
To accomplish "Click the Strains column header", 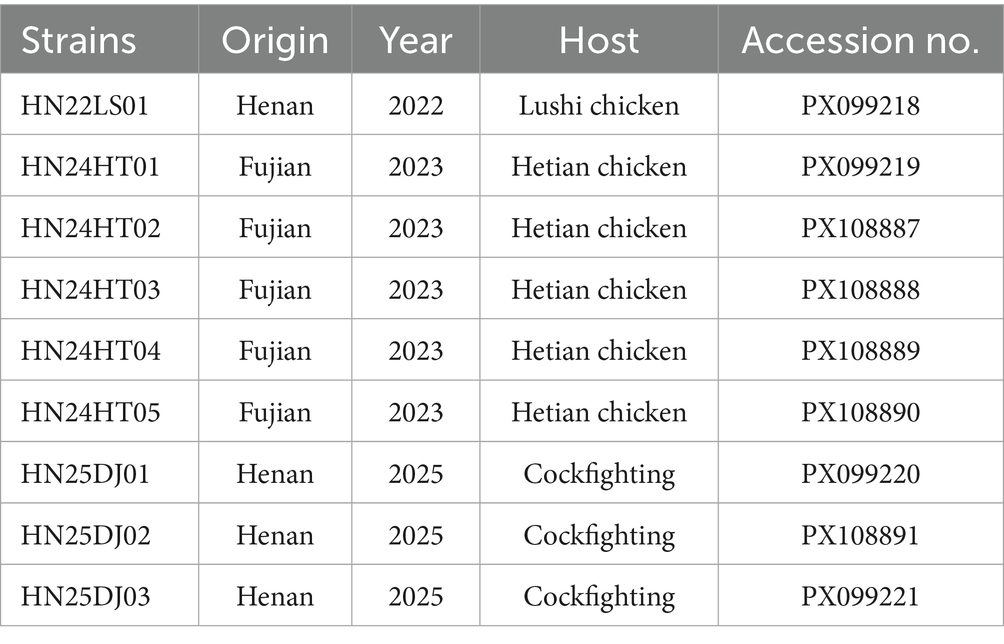I will (x=79, y=40).
